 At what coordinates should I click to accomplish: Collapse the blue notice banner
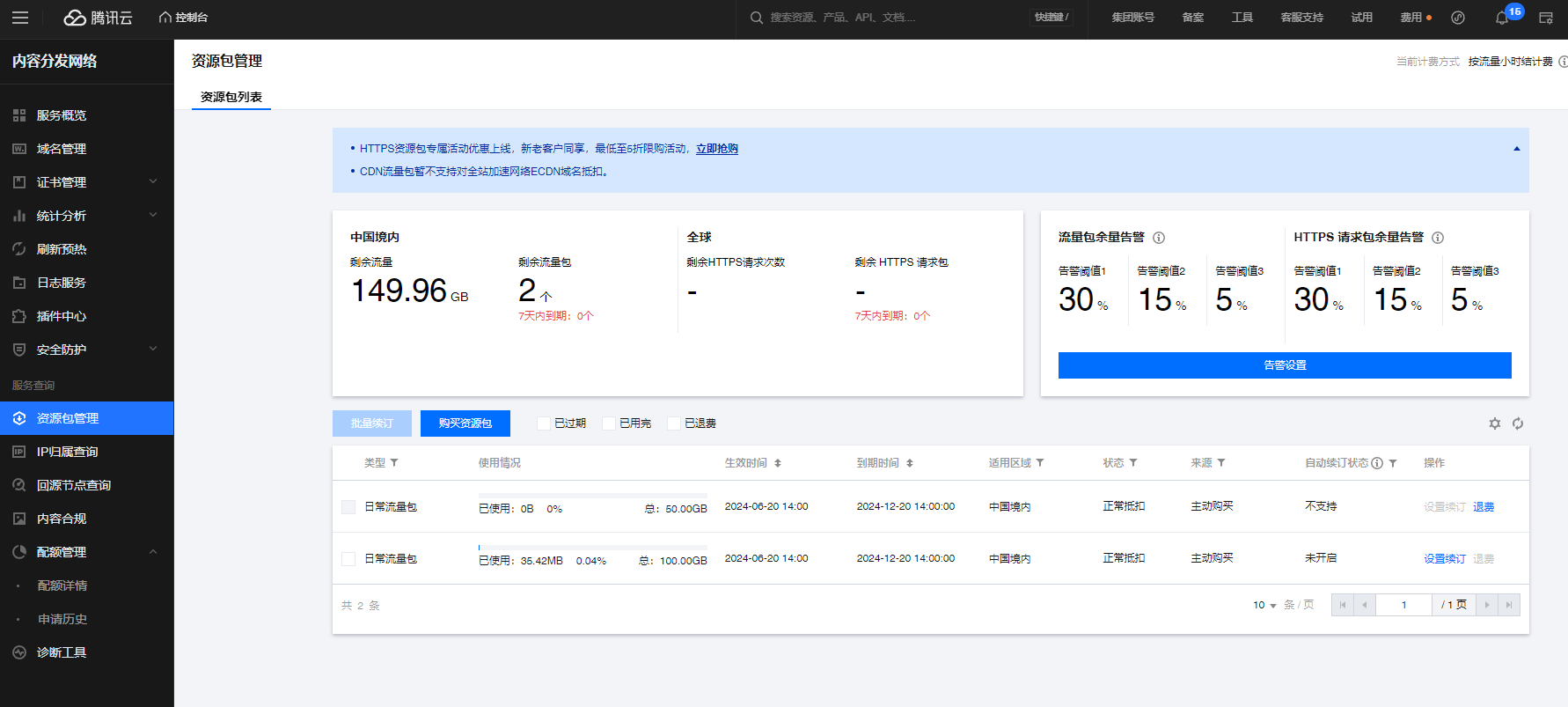1517,149
